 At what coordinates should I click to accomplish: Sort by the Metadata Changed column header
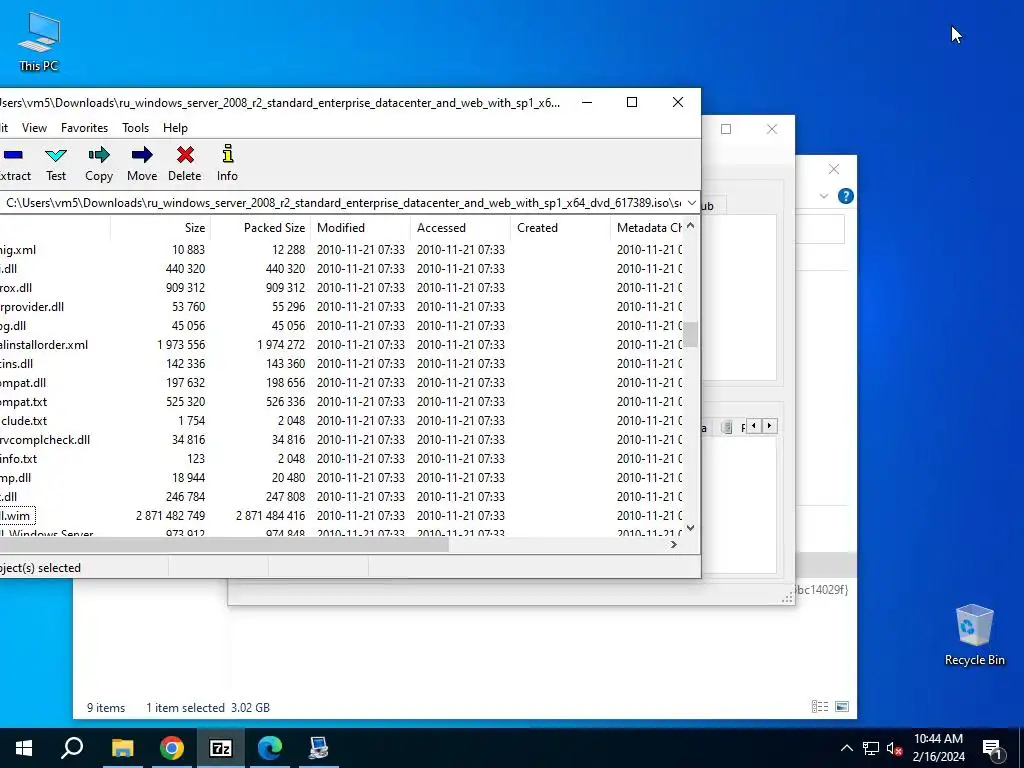tap(647, 228)
